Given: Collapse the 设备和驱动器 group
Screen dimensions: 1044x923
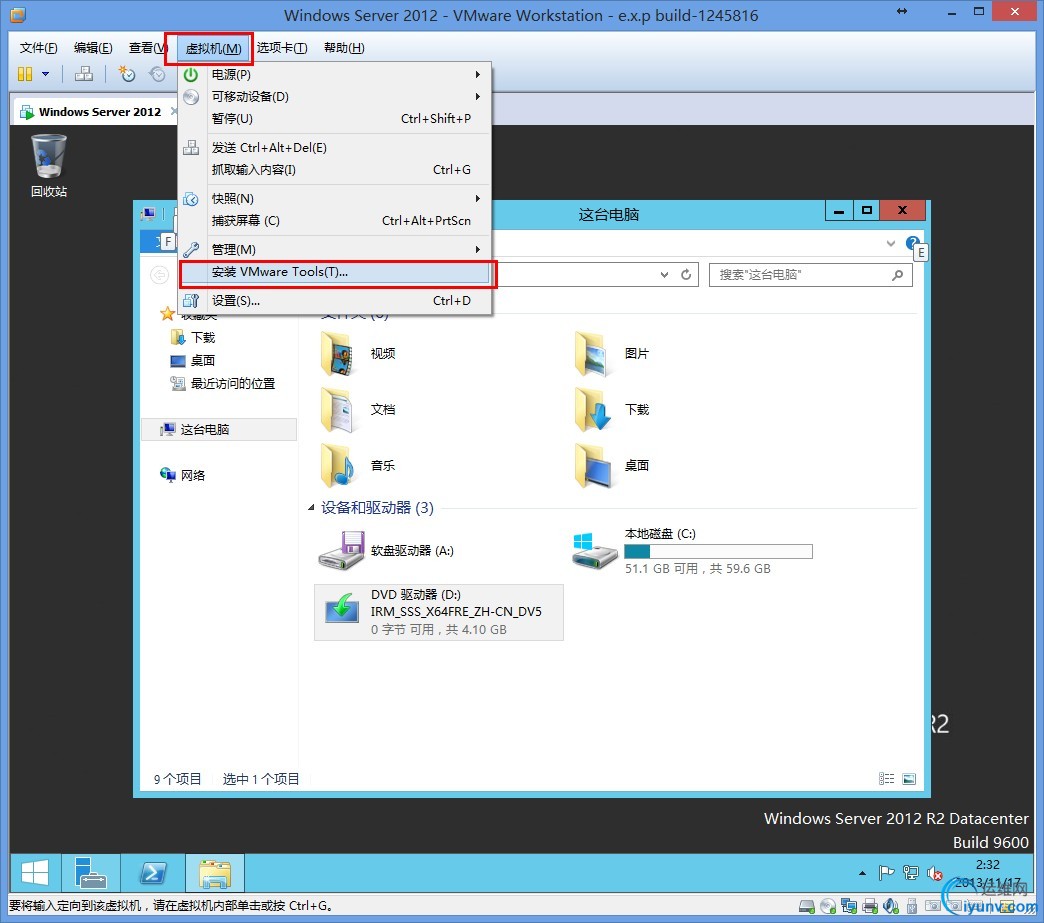Looking at the screenshot, I should (312, 507).
